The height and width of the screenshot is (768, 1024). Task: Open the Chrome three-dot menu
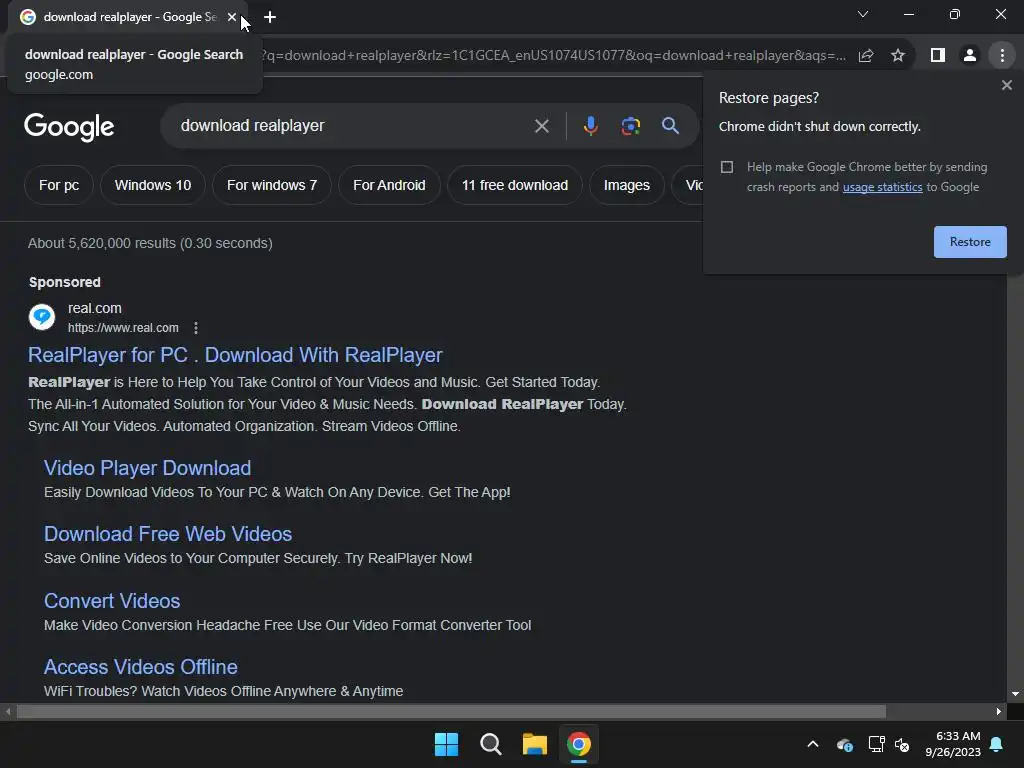tap(1002, 56)
